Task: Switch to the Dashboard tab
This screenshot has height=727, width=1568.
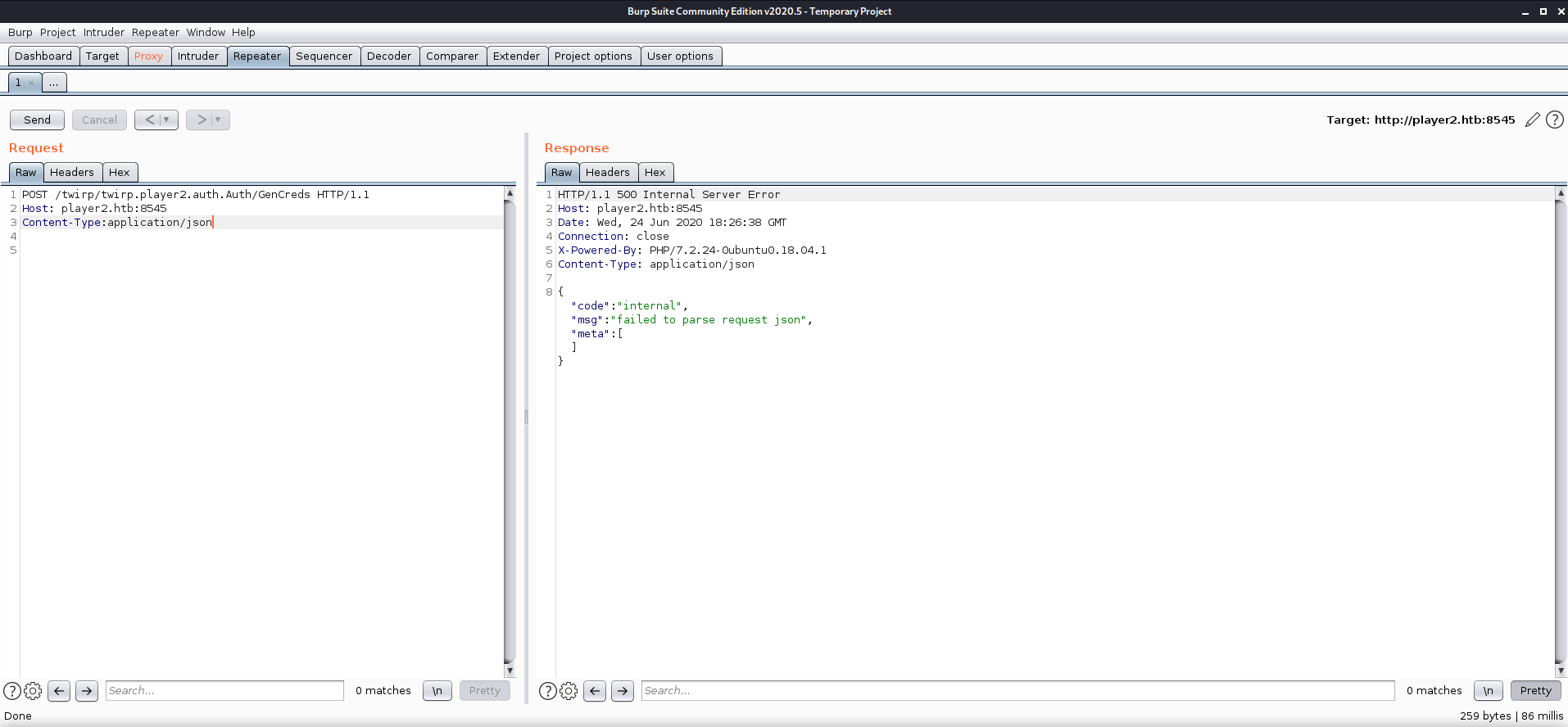Action: [43, 56]
